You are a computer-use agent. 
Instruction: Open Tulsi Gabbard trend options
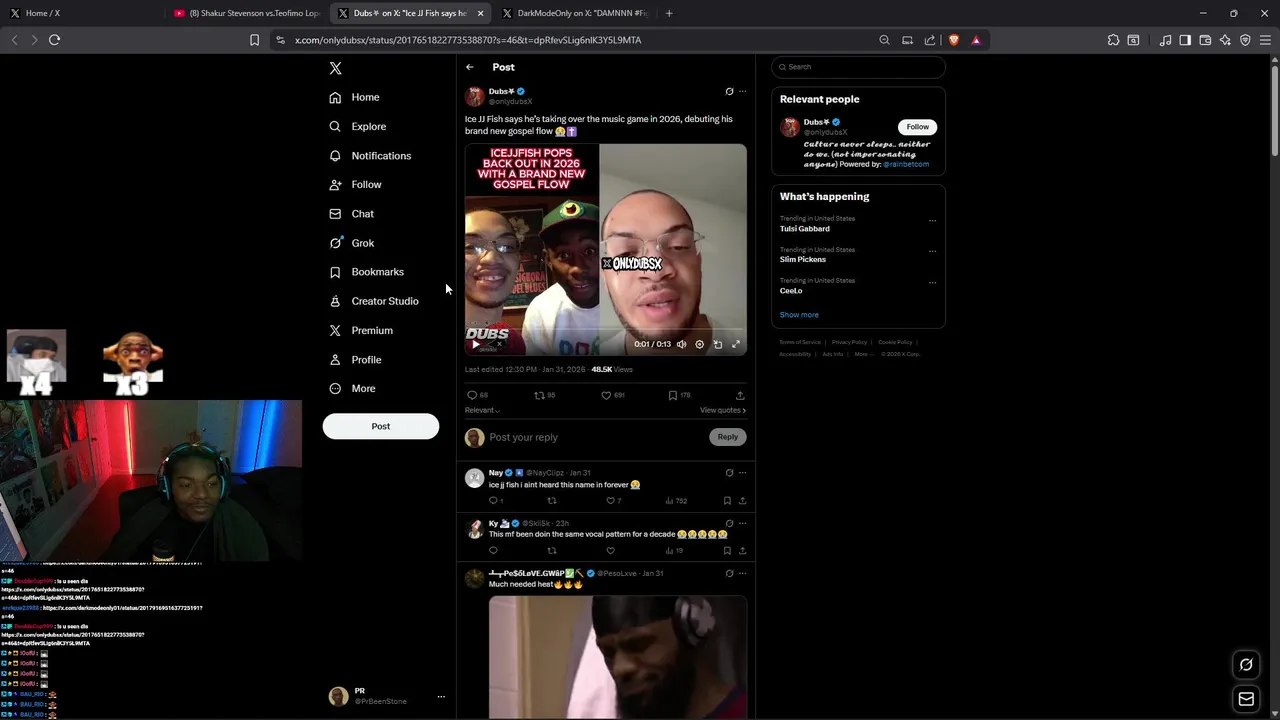[x=932, y=221]
